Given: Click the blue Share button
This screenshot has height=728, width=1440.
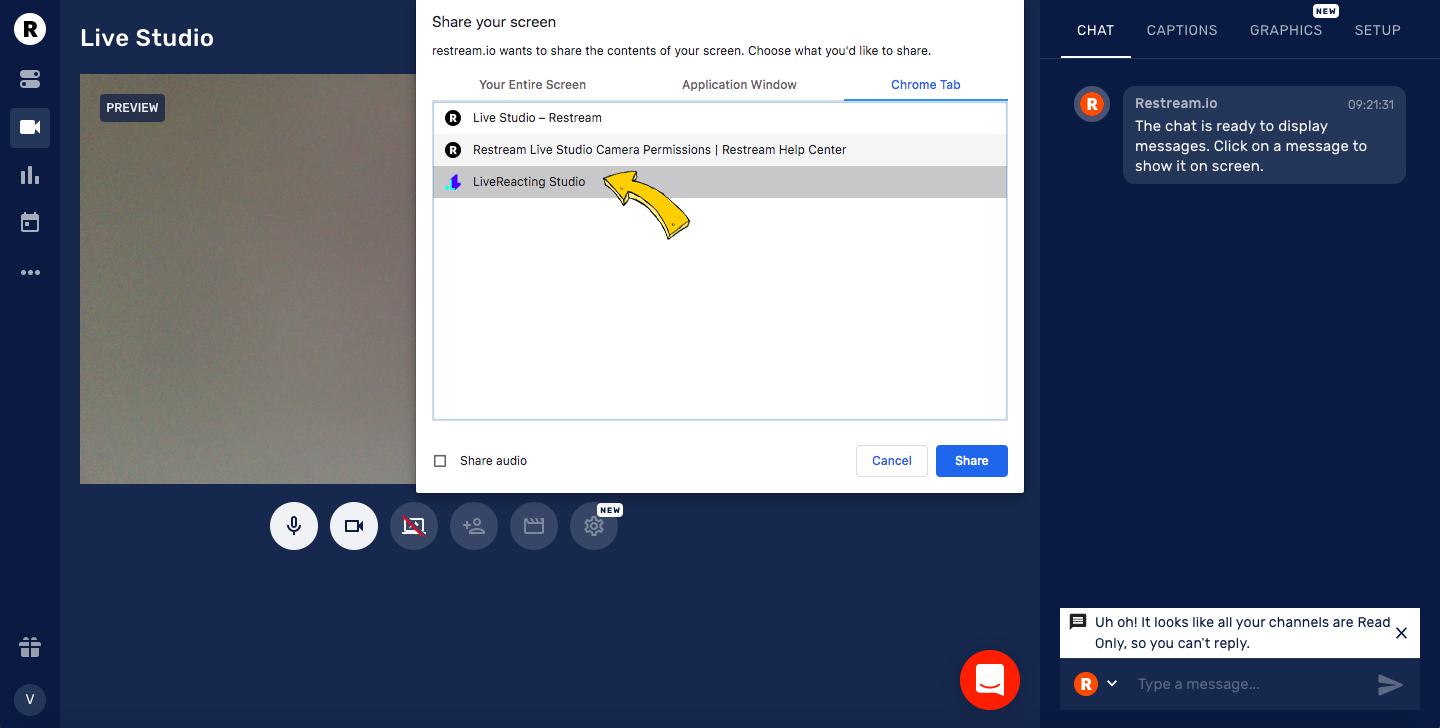Looking at the screenshot, I should [x=972, y=461].
